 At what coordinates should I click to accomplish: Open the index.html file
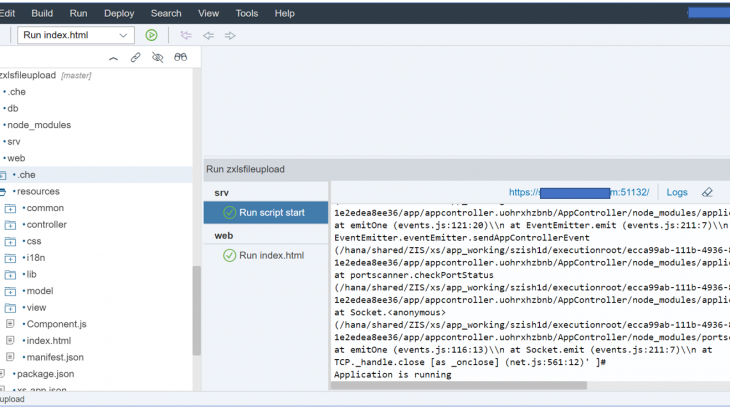click(x=49, y=341)
